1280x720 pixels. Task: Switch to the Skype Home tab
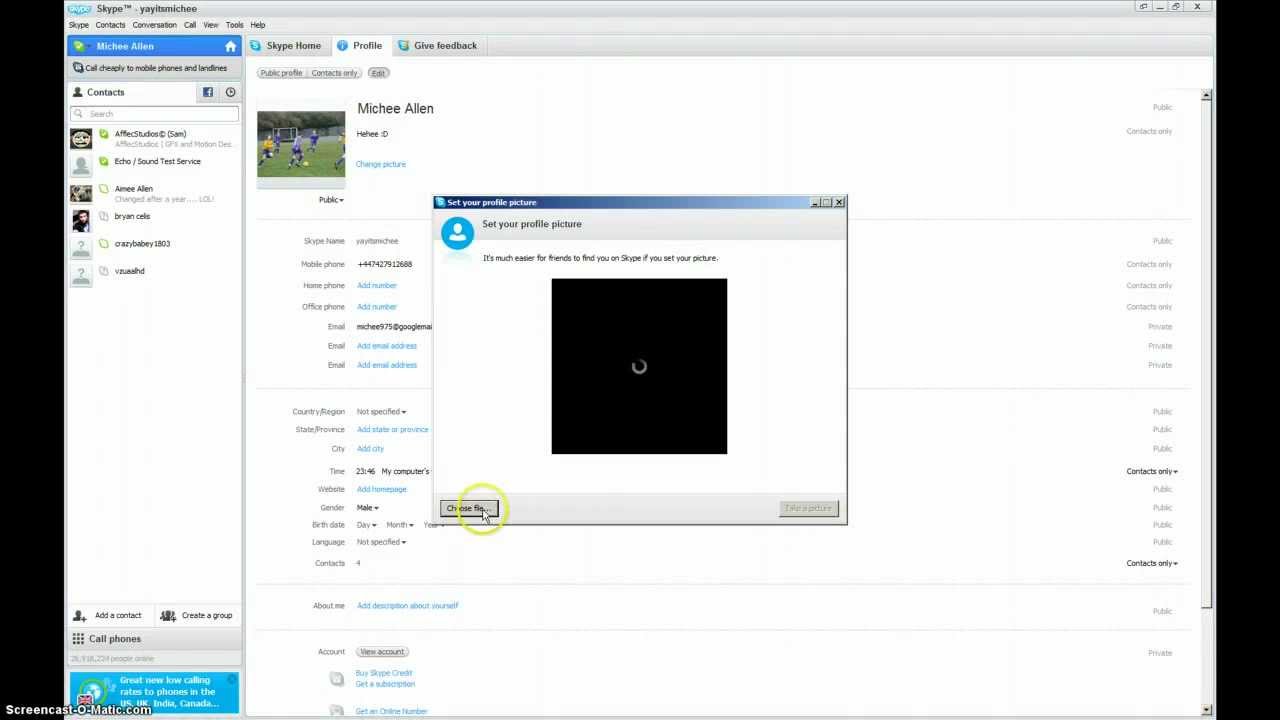coord(286,45)
